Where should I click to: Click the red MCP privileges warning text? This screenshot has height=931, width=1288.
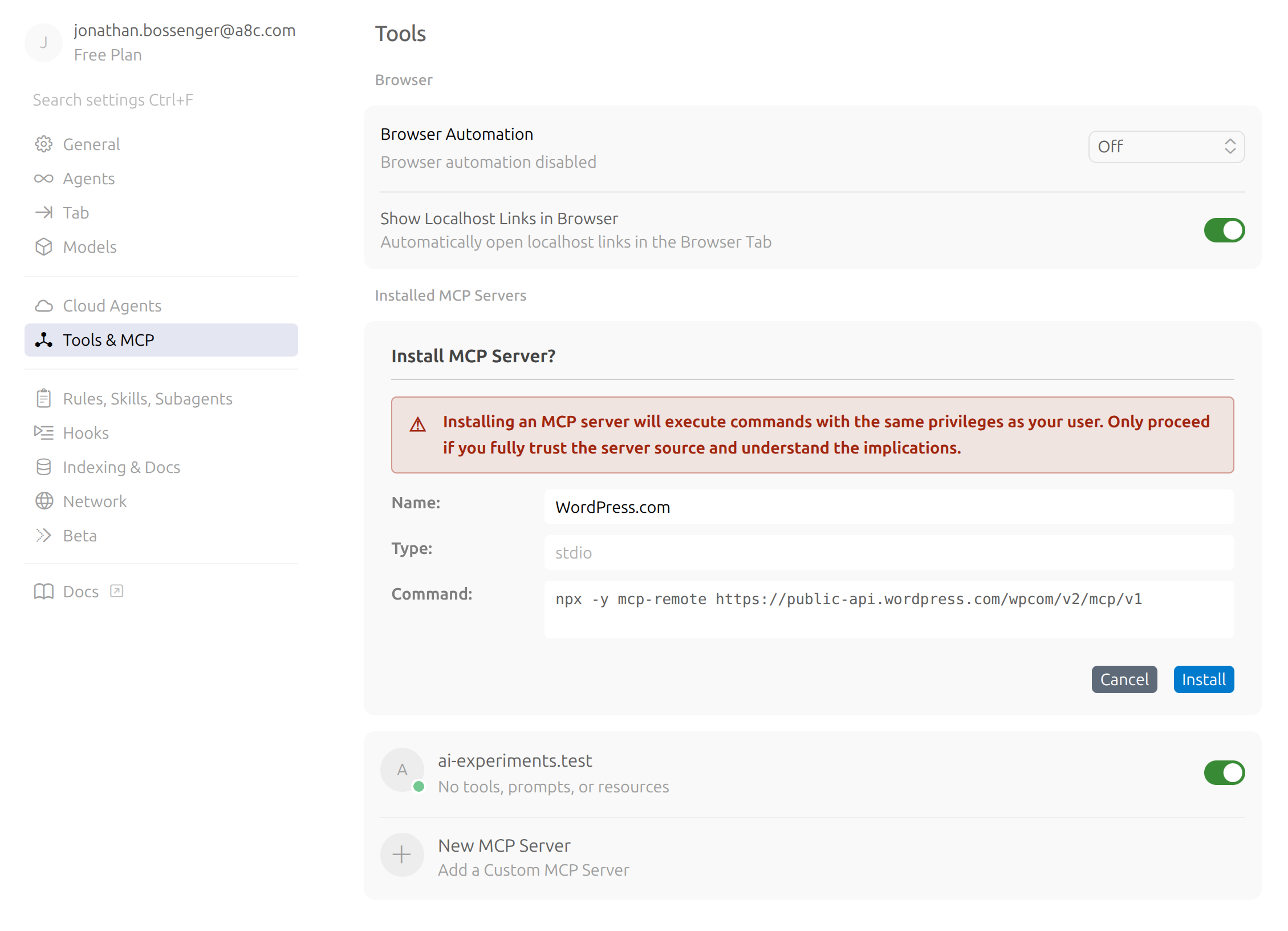(x=826, y=435)
